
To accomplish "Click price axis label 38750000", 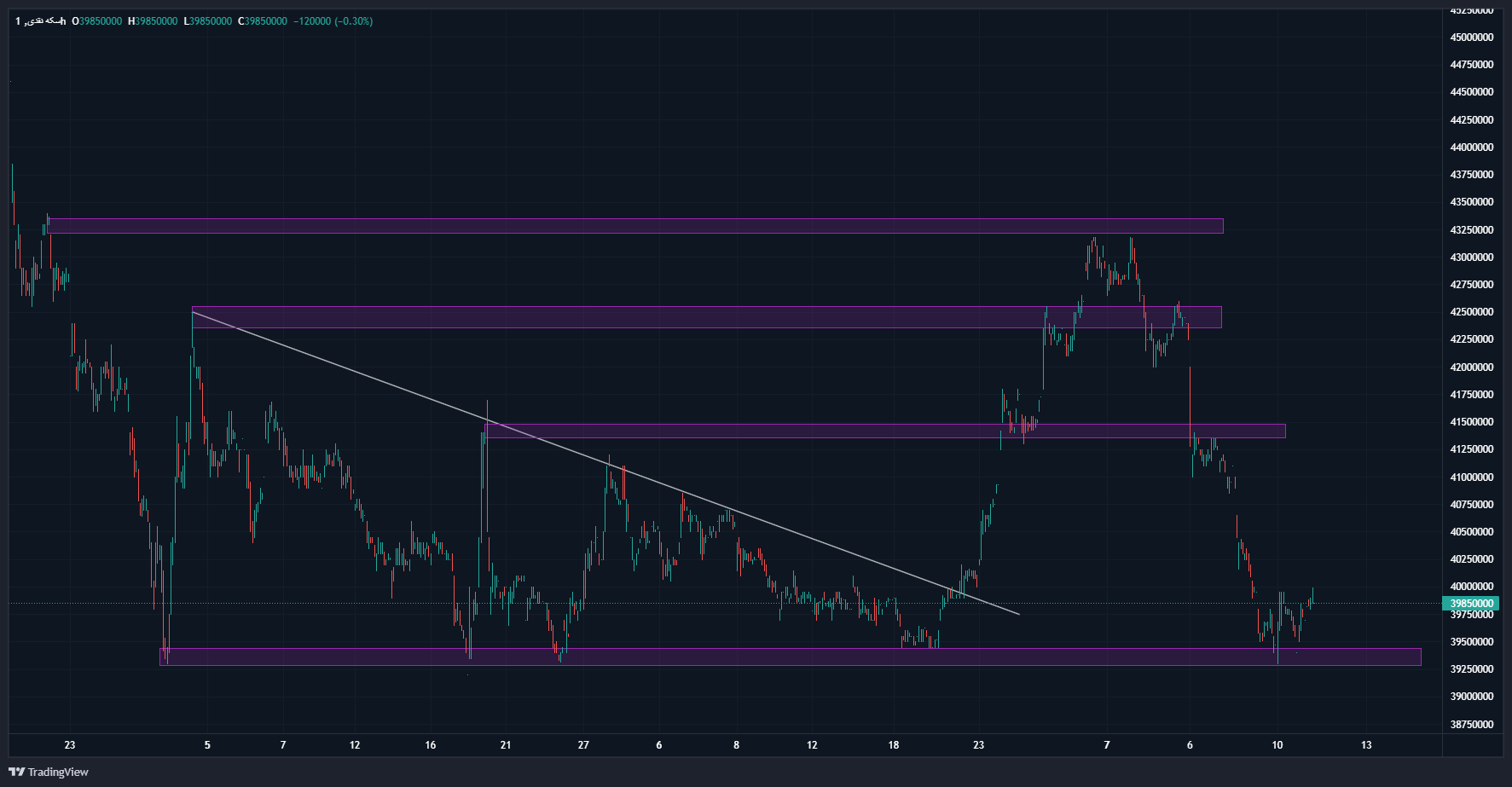I will click(1472, 725).
